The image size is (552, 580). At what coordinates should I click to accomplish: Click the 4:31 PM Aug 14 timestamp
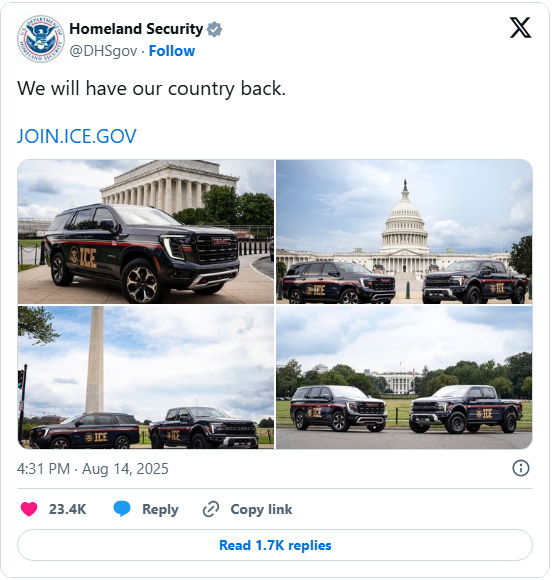click(x=92, y=469)
